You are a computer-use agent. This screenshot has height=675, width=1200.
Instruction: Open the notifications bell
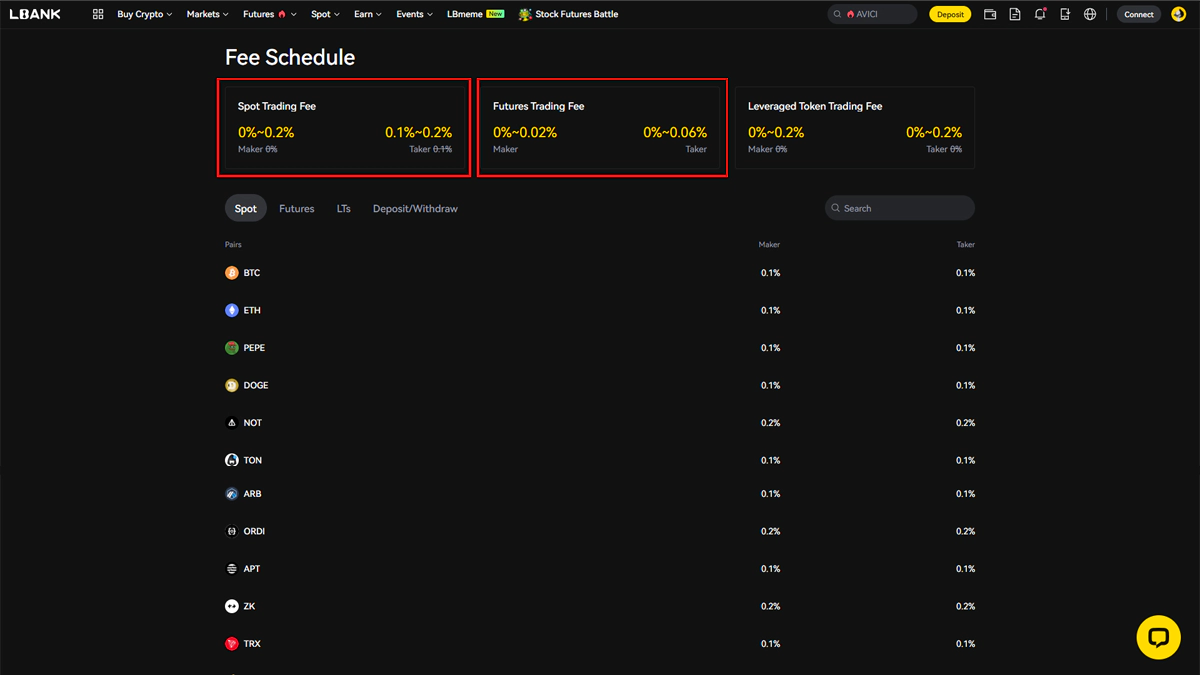pos(1040,14)
